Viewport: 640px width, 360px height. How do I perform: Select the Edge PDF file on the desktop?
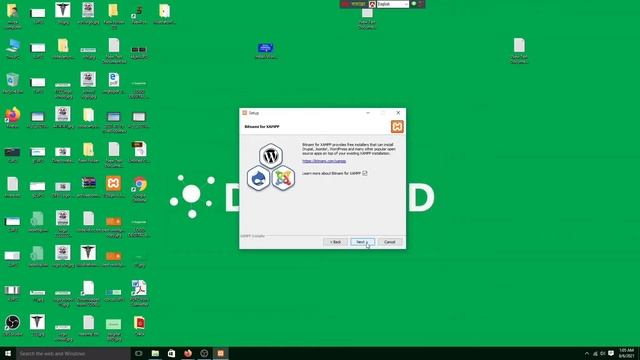(x=113, y=82)
